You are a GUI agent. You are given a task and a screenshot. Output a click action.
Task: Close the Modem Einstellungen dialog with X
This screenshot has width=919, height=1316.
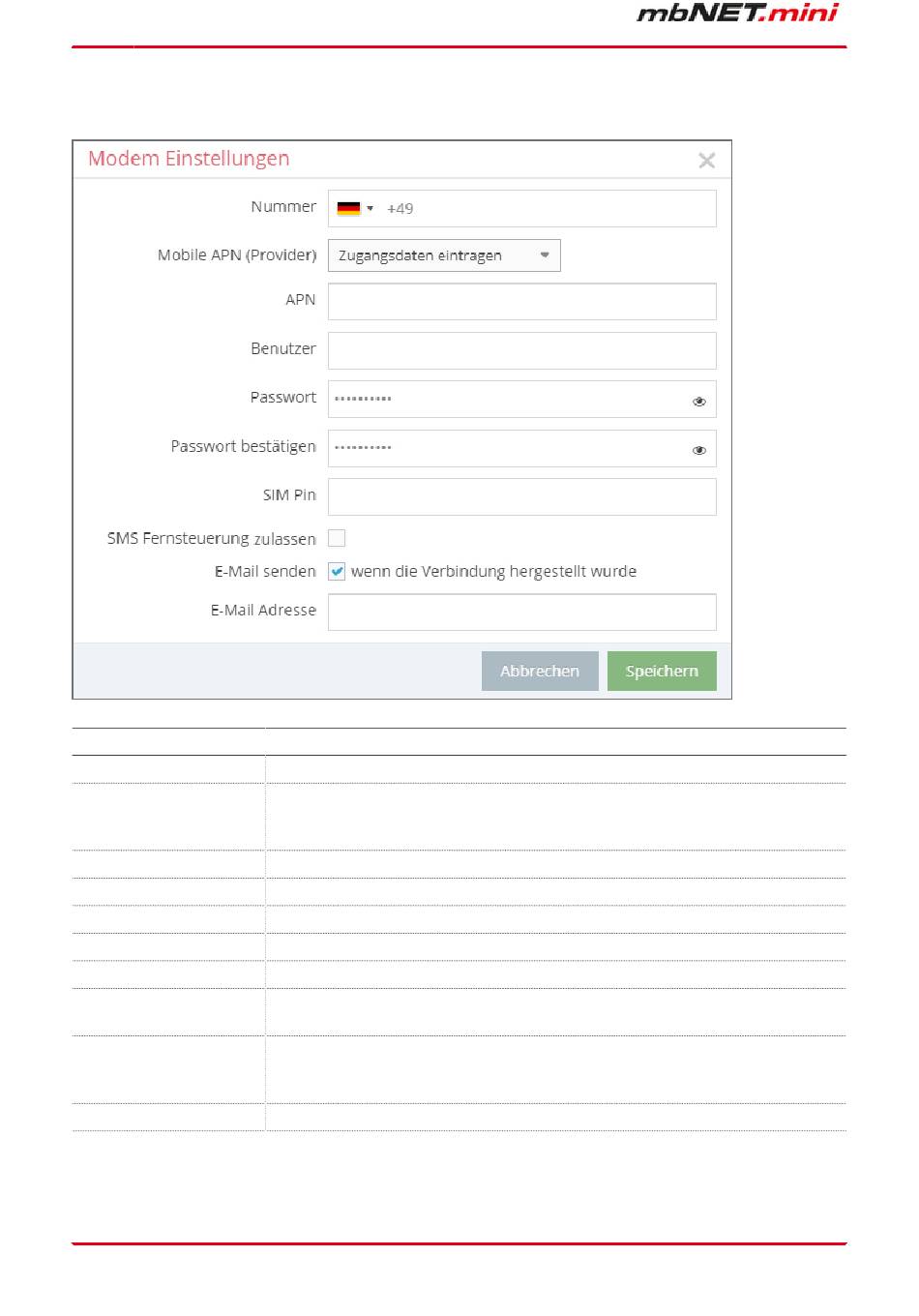[707, 161]
